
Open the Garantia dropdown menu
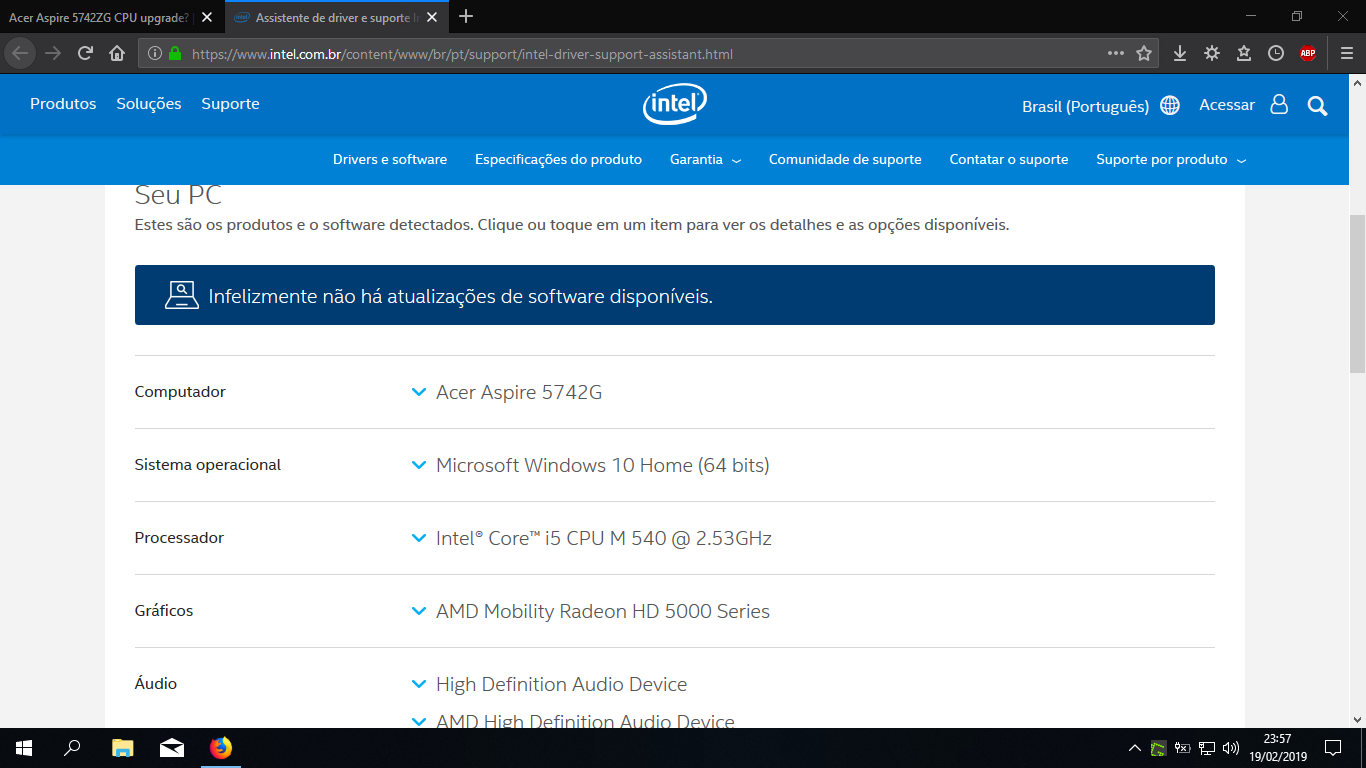click(x=705, y=160)
